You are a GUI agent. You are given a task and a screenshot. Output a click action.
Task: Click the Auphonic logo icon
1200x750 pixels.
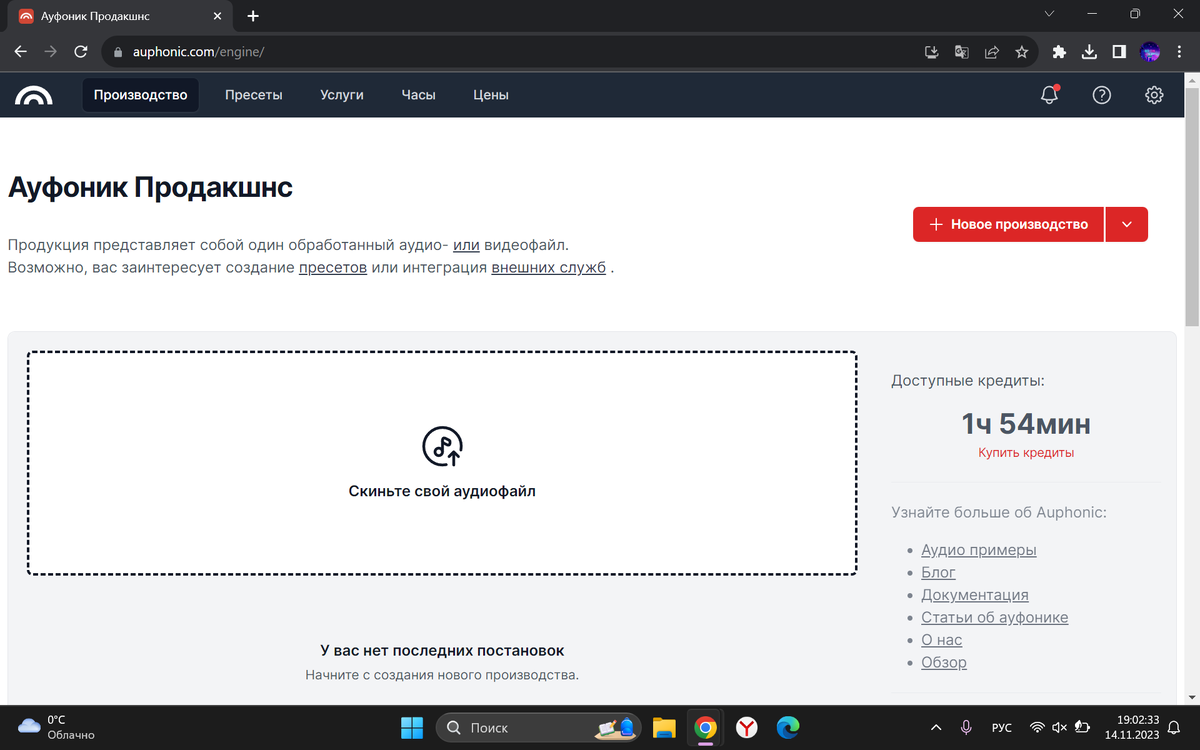34,95
